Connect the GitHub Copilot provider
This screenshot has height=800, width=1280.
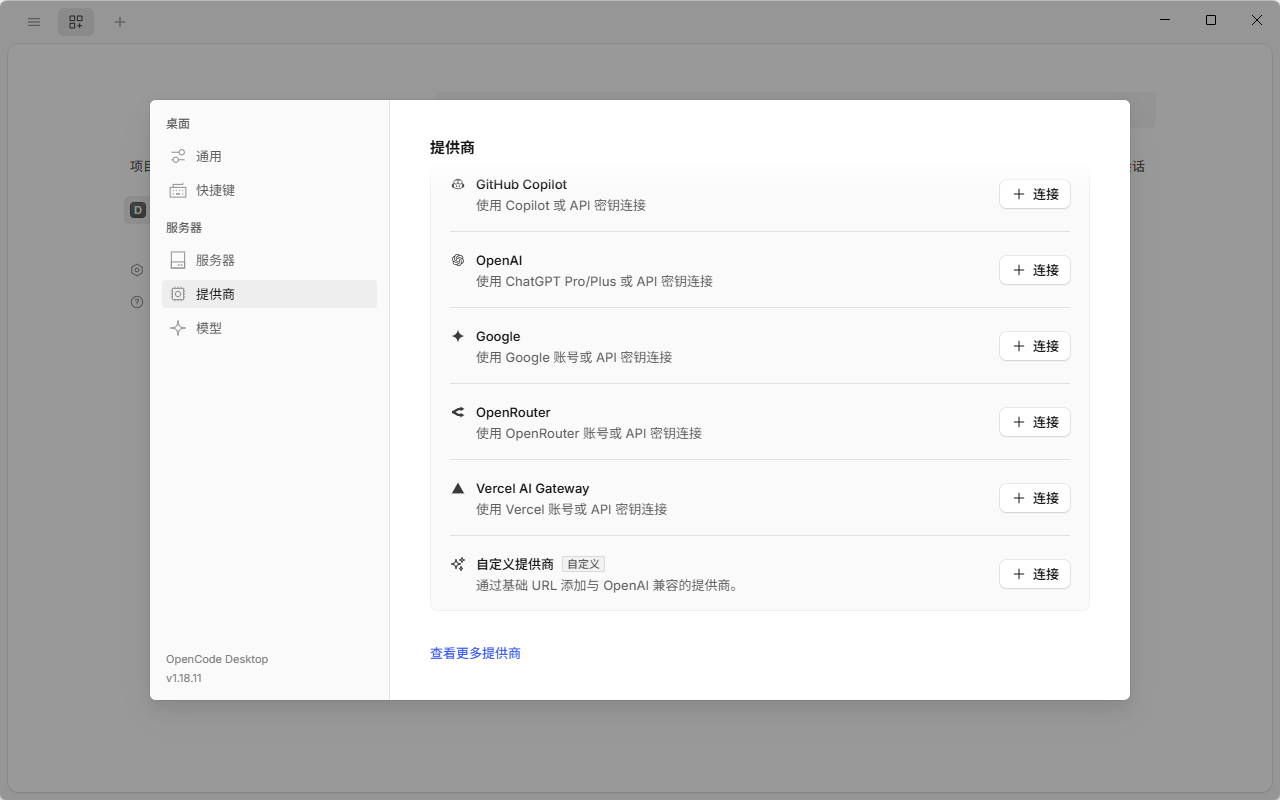click(1035, 194)
